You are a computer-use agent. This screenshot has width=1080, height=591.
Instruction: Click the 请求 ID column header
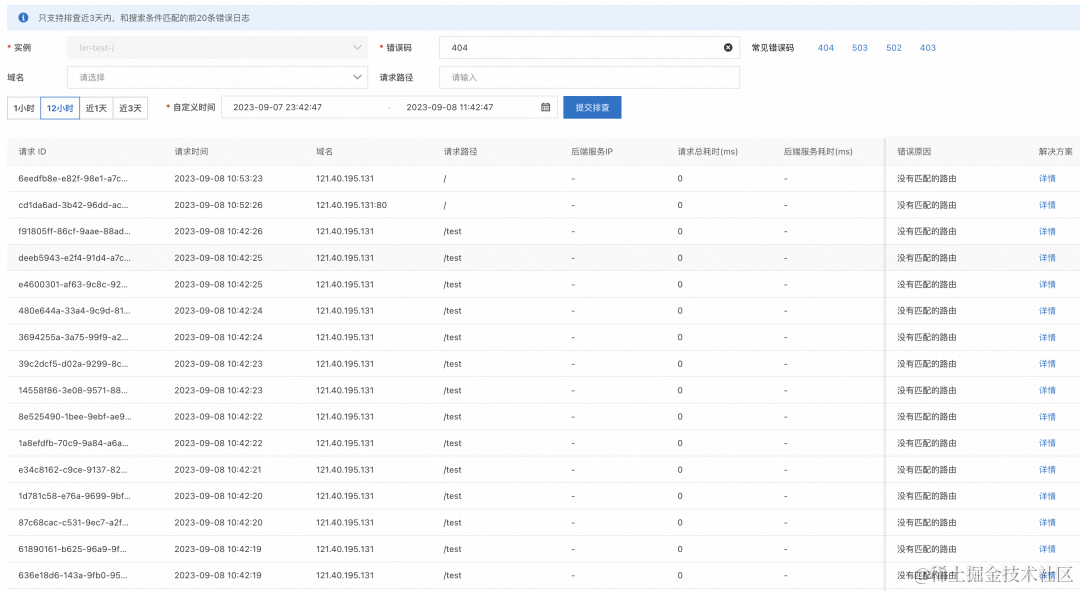tap(32, 152)
